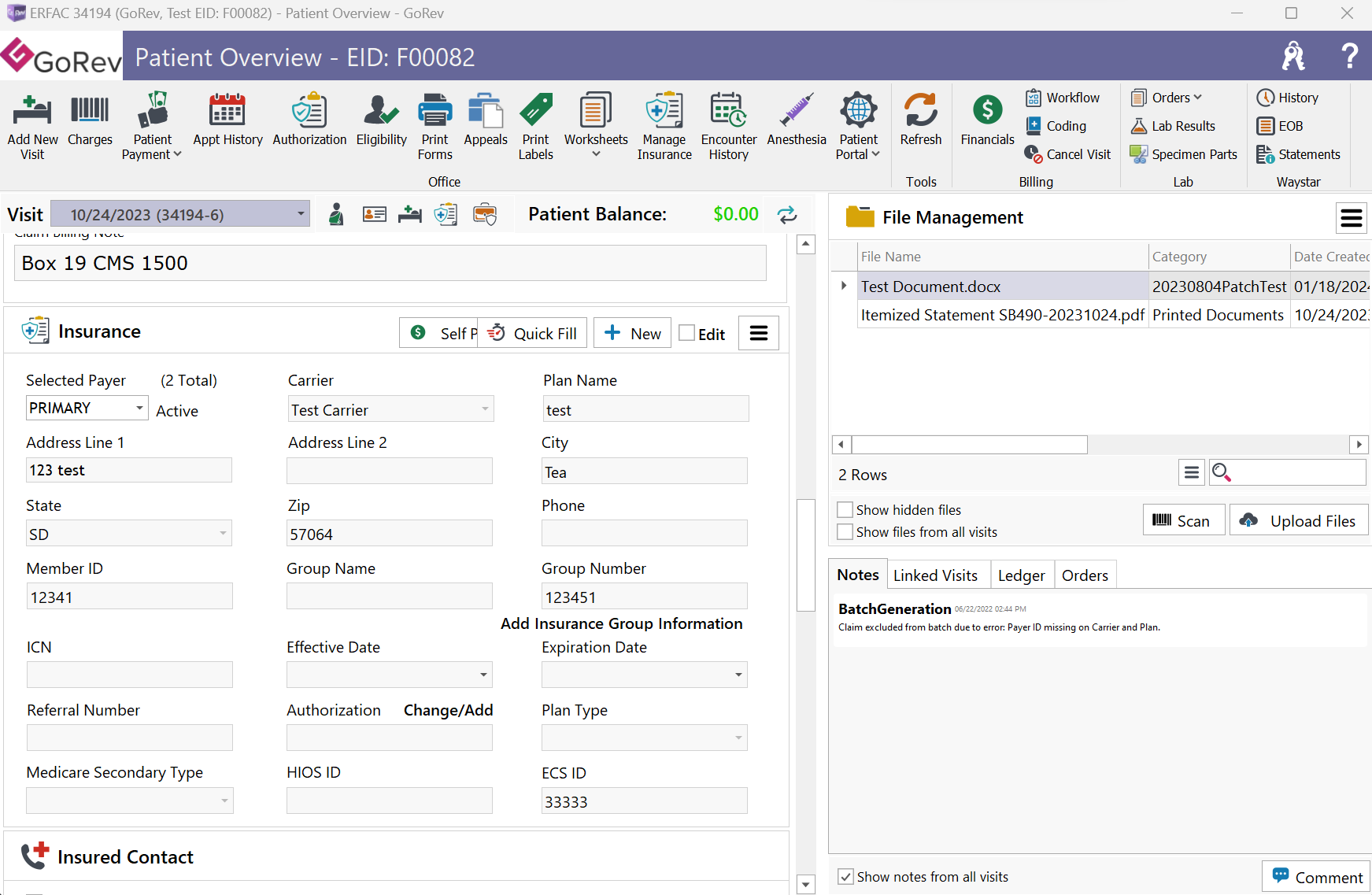Click the Quick Fill button
The height and width of the screenshot is (895, 1372).
tap(533, 333)
